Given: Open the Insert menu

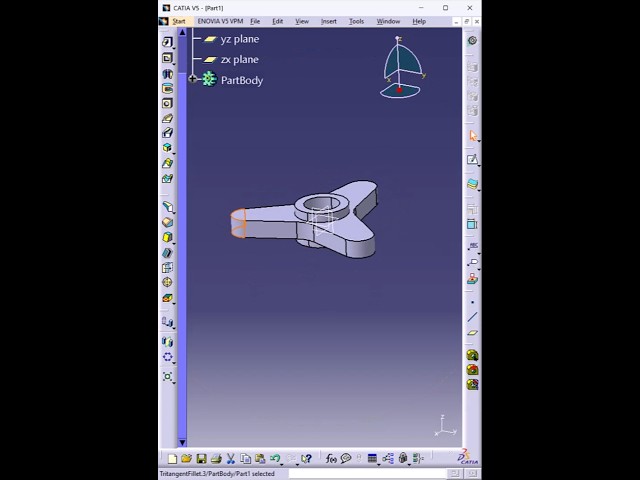Looking at the screenshot, I should (x=329, y=21).
